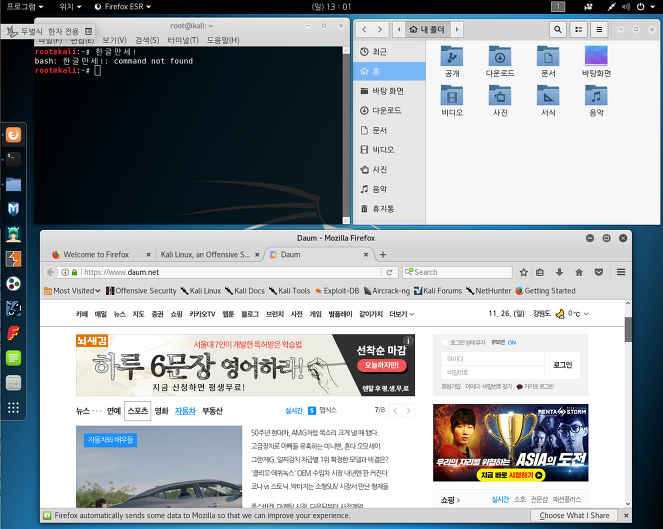Select 최근 in file manager sidebar
This screenshot has height=529, width=663.
pyautogui.click(x=389, y=52)
